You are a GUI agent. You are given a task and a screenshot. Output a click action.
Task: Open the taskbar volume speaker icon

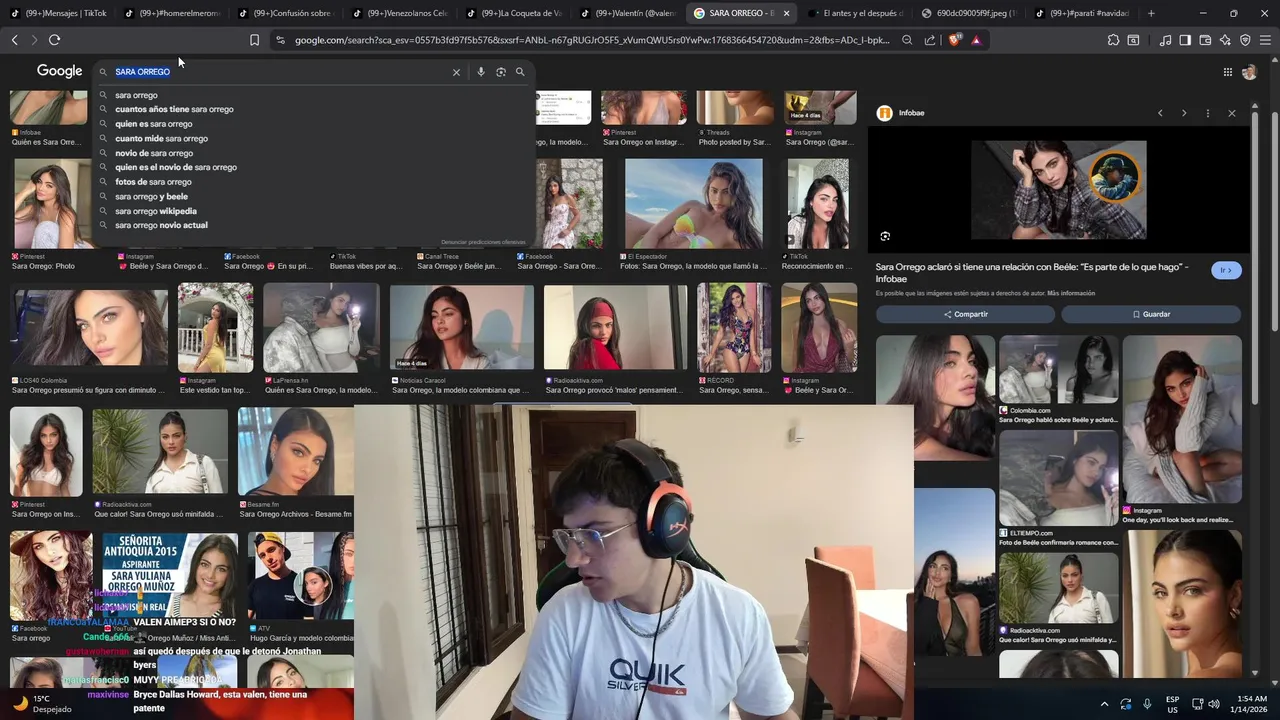point(1214,704)
